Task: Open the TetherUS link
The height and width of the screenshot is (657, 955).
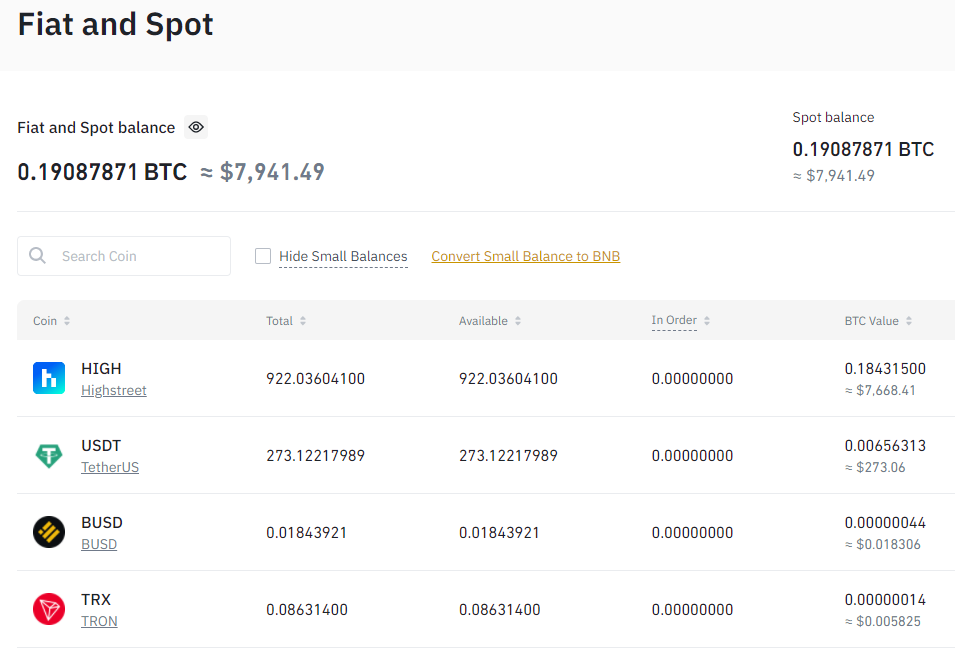Action: 110,468
